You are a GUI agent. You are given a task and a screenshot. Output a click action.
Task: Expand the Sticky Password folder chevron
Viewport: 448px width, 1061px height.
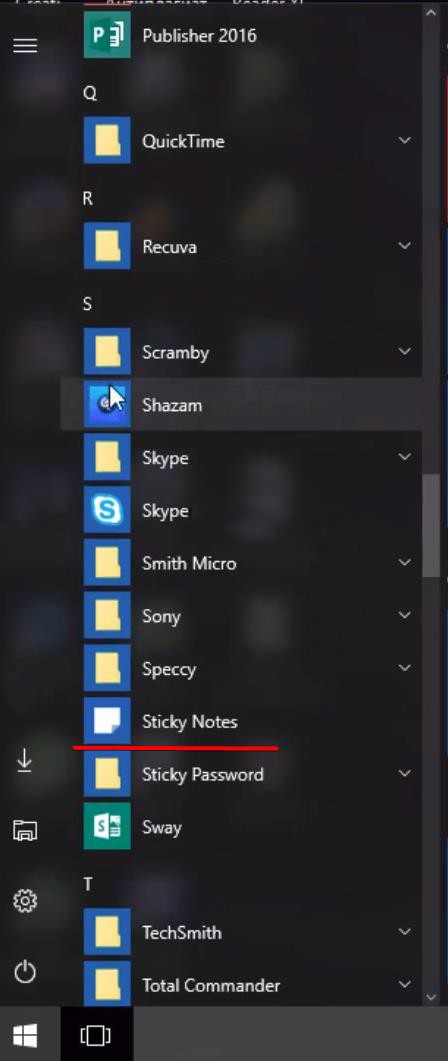coord(405,774)
